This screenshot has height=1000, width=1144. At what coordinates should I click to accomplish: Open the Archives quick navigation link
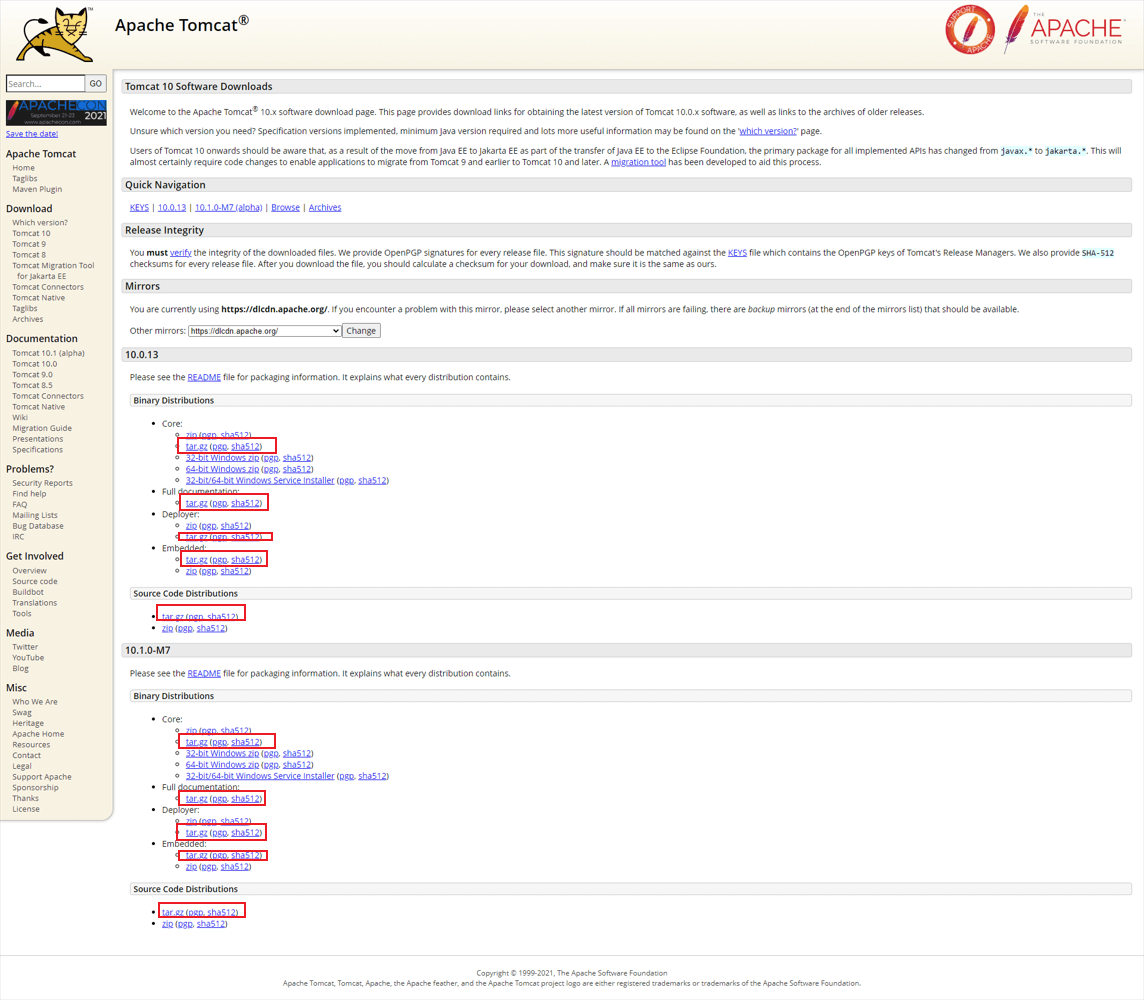tap(325, 207)
